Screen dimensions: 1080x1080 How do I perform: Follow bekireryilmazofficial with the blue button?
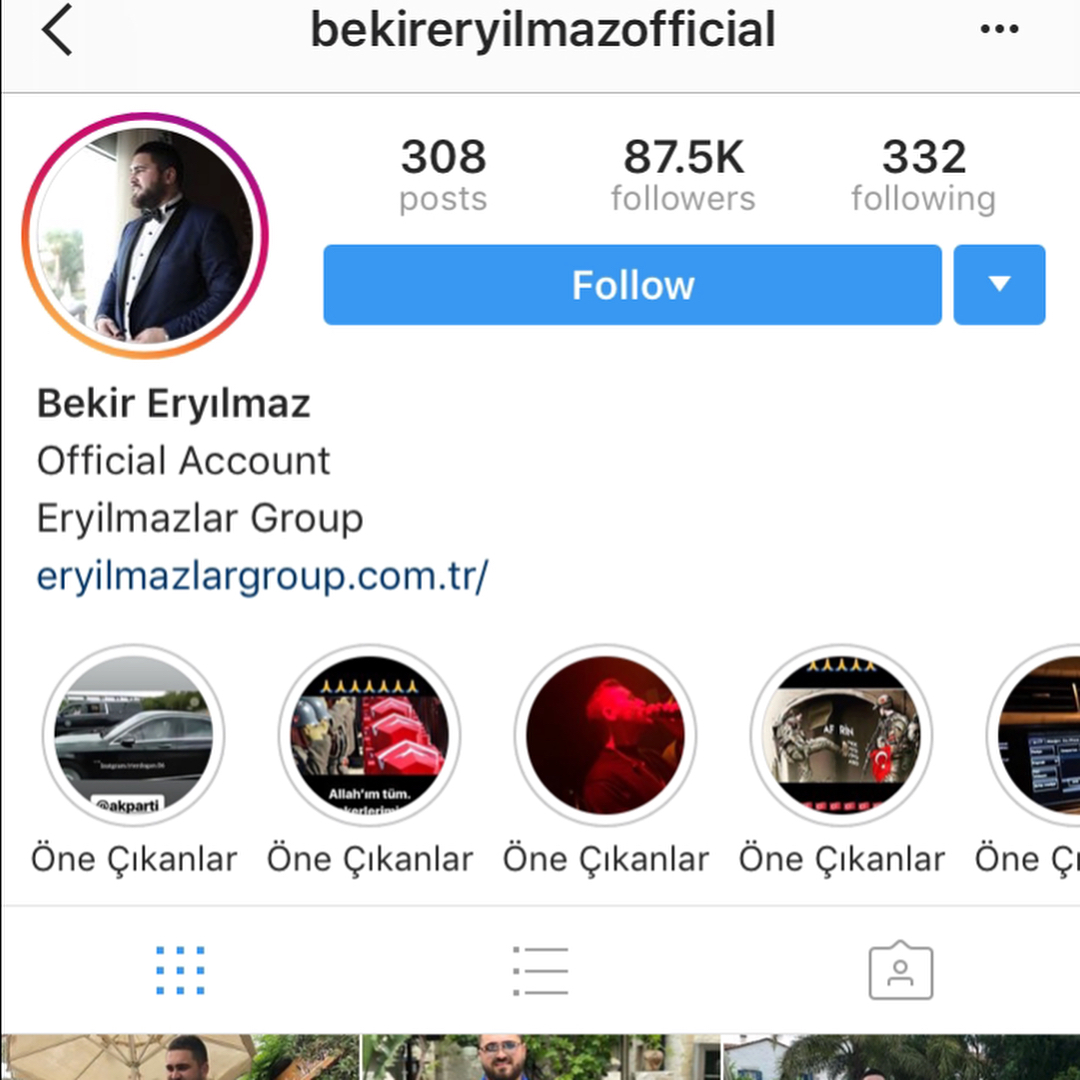(632, 284)
